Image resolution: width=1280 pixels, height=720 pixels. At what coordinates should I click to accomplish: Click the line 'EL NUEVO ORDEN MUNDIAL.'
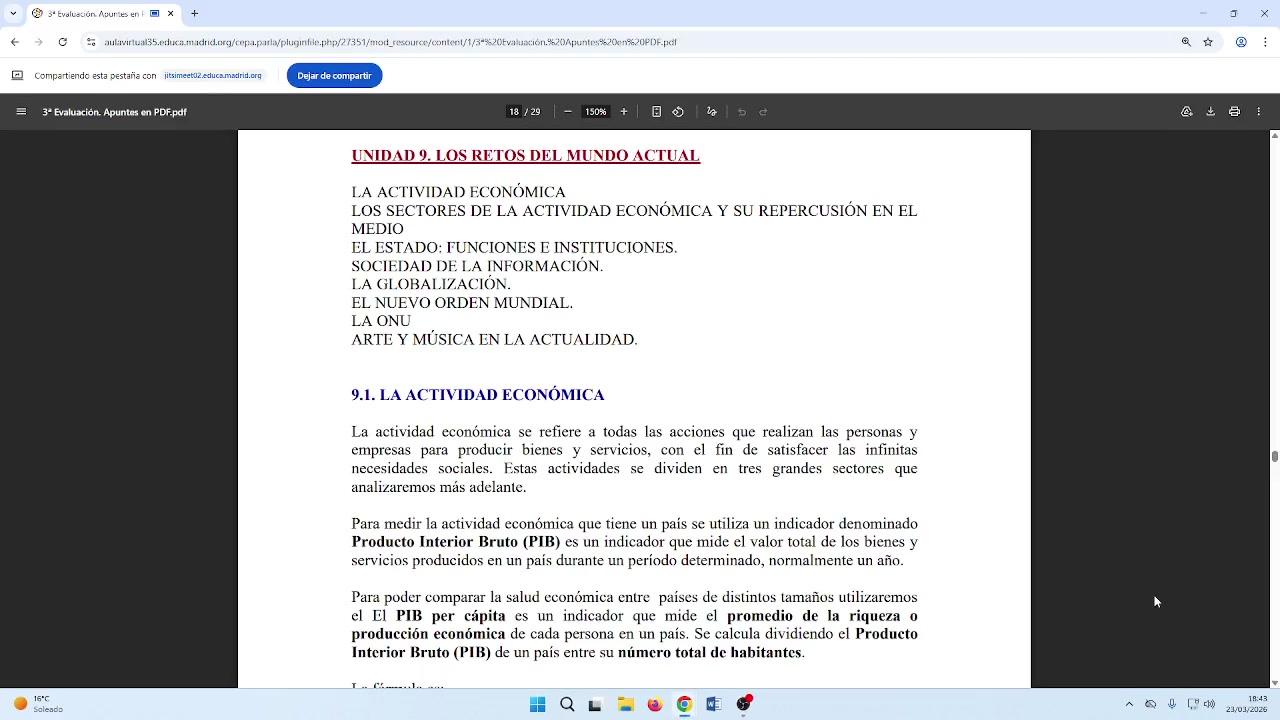[x=462, y=303]
